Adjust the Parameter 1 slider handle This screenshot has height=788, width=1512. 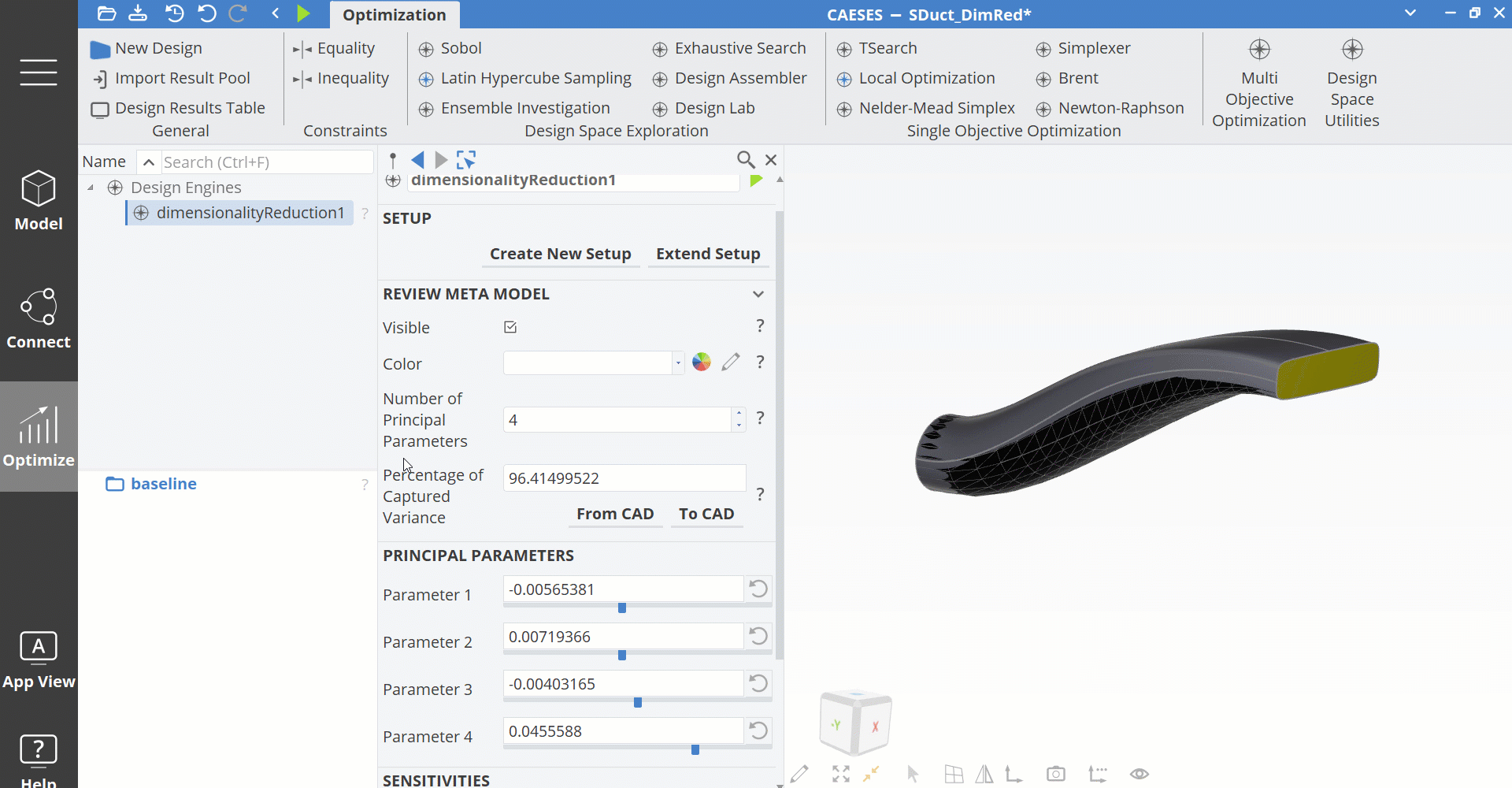click(x=622, y=608)
